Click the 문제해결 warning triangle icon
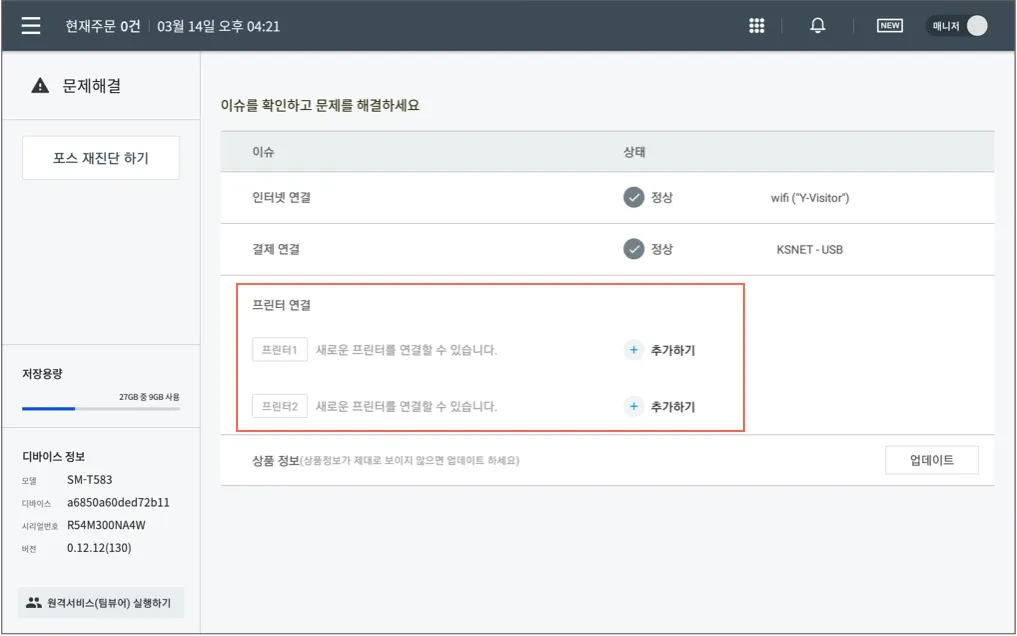Viewport: 1017px width, 636px height. (40, 86)
